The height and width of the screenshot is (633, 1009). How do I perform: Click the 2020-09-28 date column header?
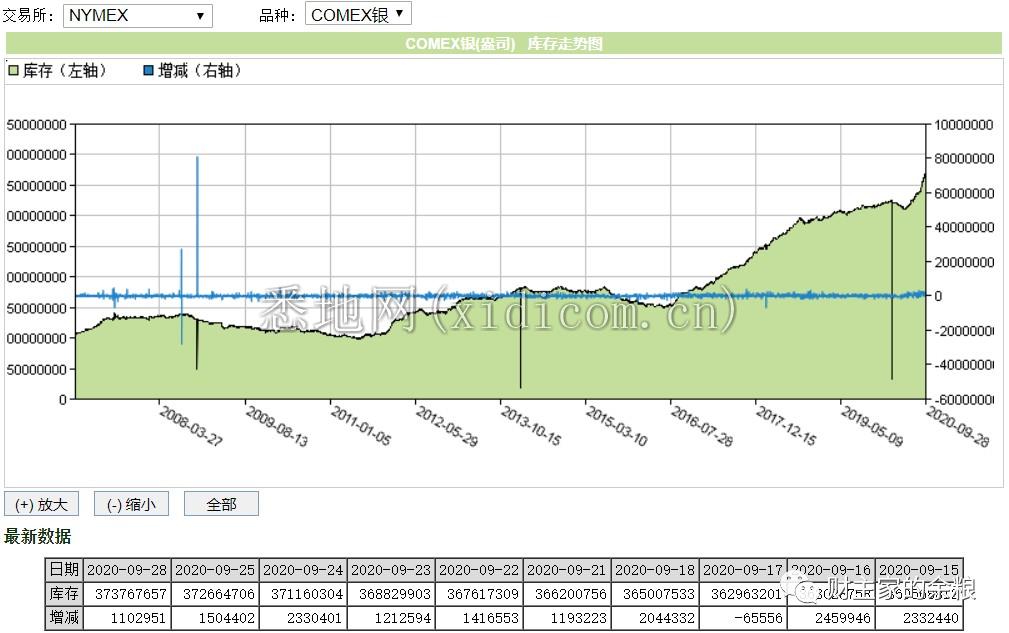[x=127, y=570]
